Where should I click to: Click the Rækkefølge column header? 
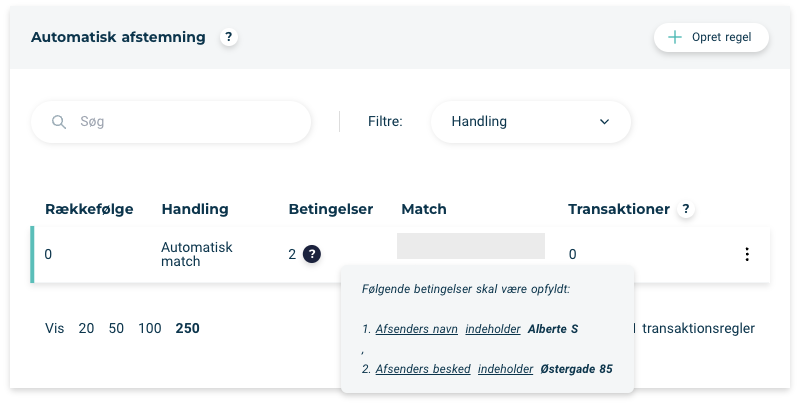[89, 209]
